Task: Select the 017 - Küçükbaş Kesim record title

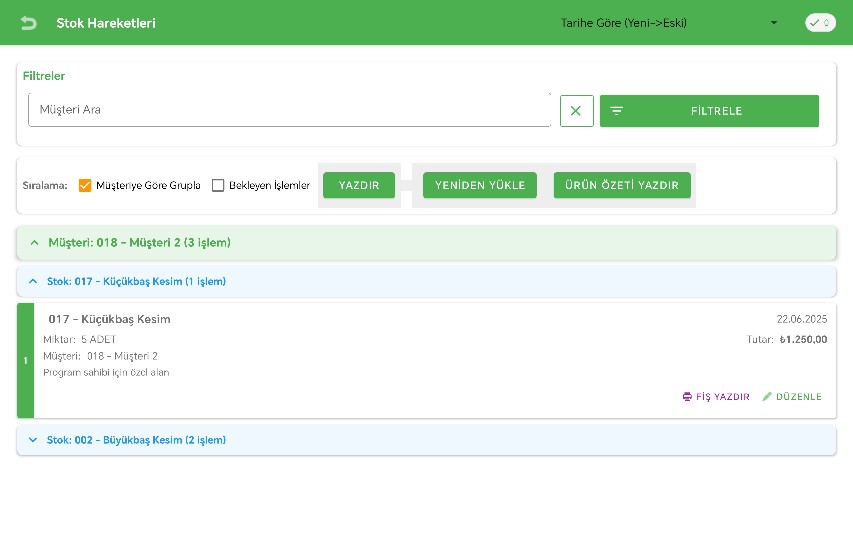Action: pyautogui.click(x=110, y=319)
